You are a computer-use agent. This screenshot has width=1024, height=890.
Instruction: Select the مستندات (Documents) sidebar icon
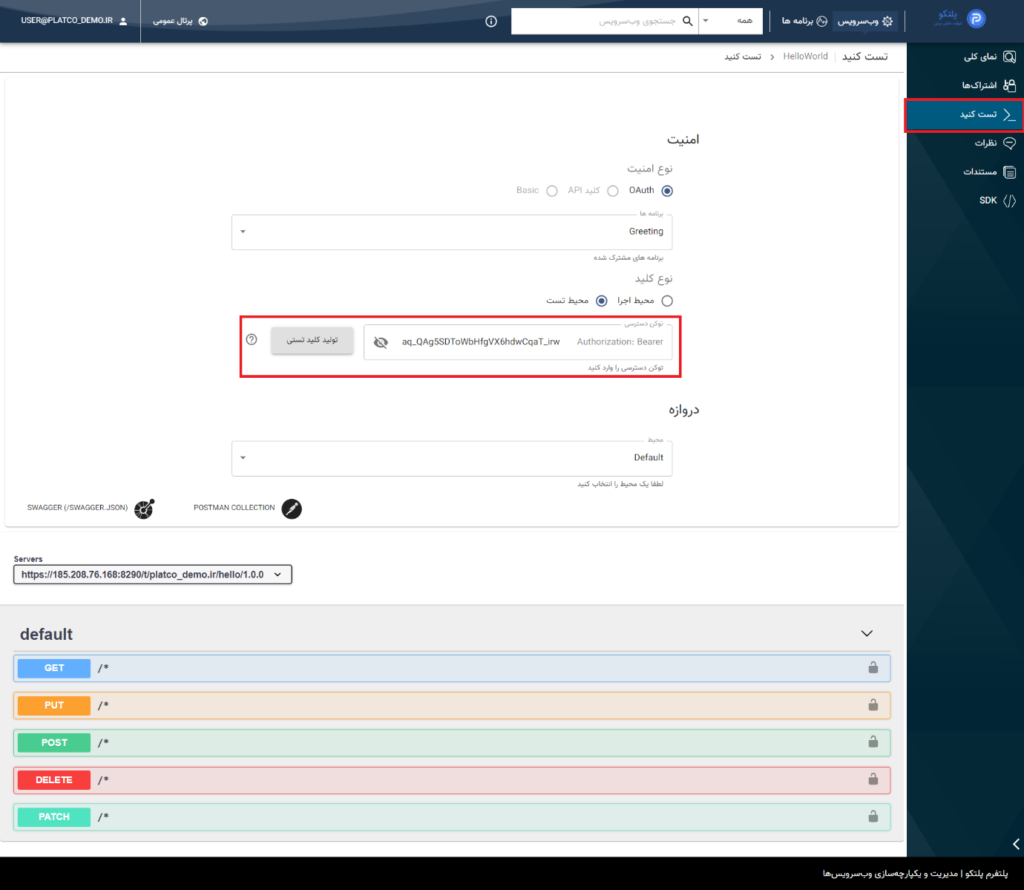point(1010,171)
